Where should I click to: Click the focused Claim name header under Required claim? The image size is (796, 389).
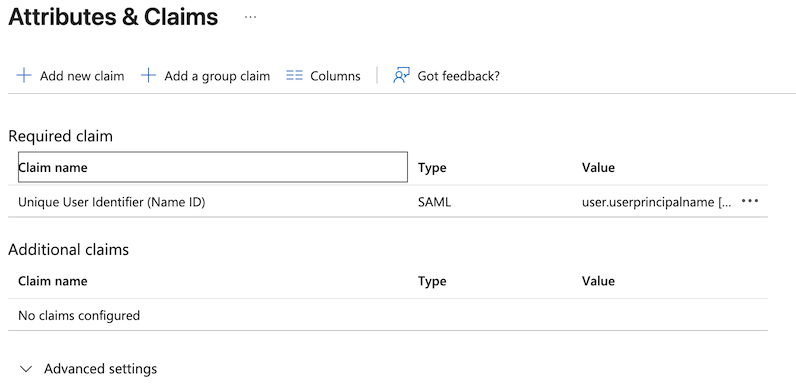[x=213, y=167]
